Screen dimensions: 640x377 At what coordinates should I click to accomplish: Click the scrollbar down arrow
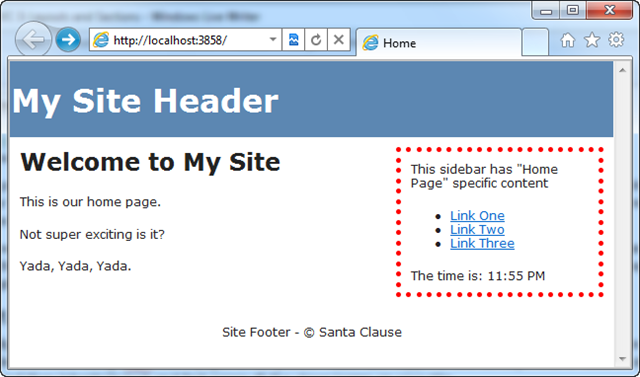(622, 359)
